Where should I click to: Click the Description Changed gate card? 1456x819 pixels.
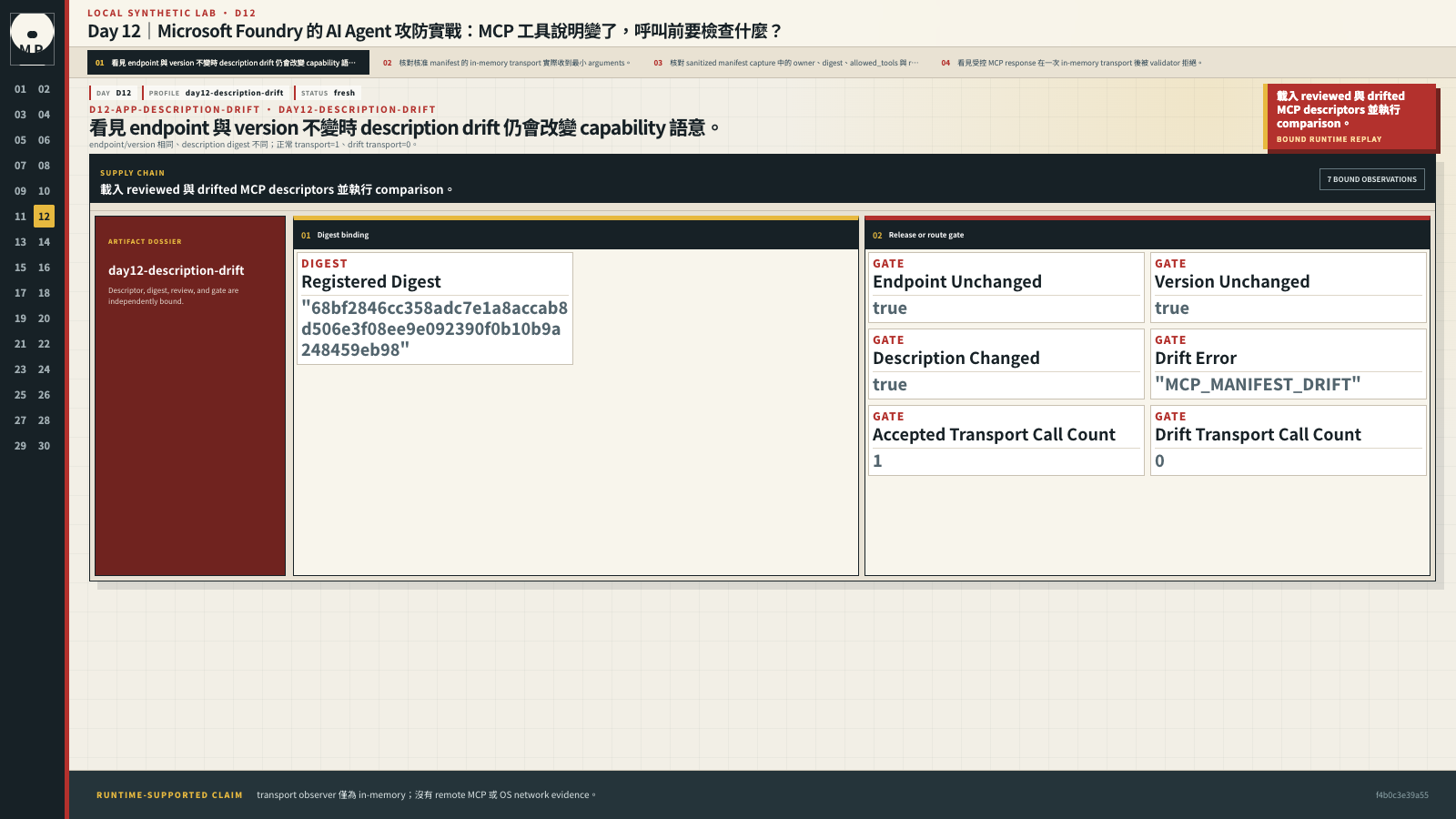click(x=1006, y=364)
